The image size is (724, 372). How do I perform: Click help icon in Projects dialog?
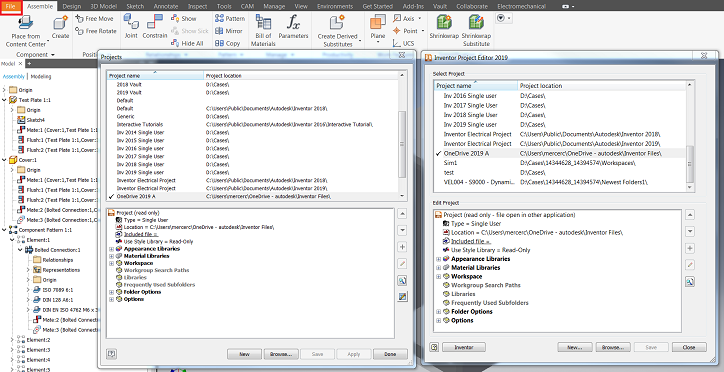pos(111,354)
